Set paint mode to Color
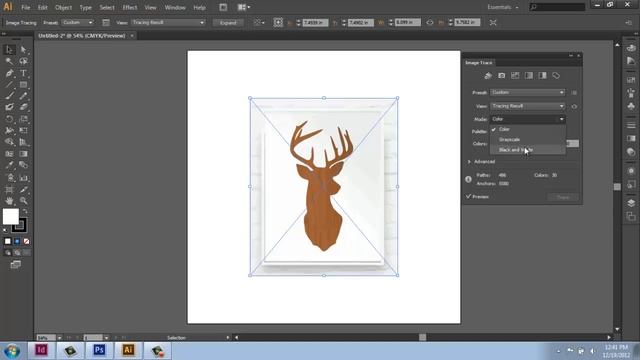640x360 pixels. [x=8, y=241]
